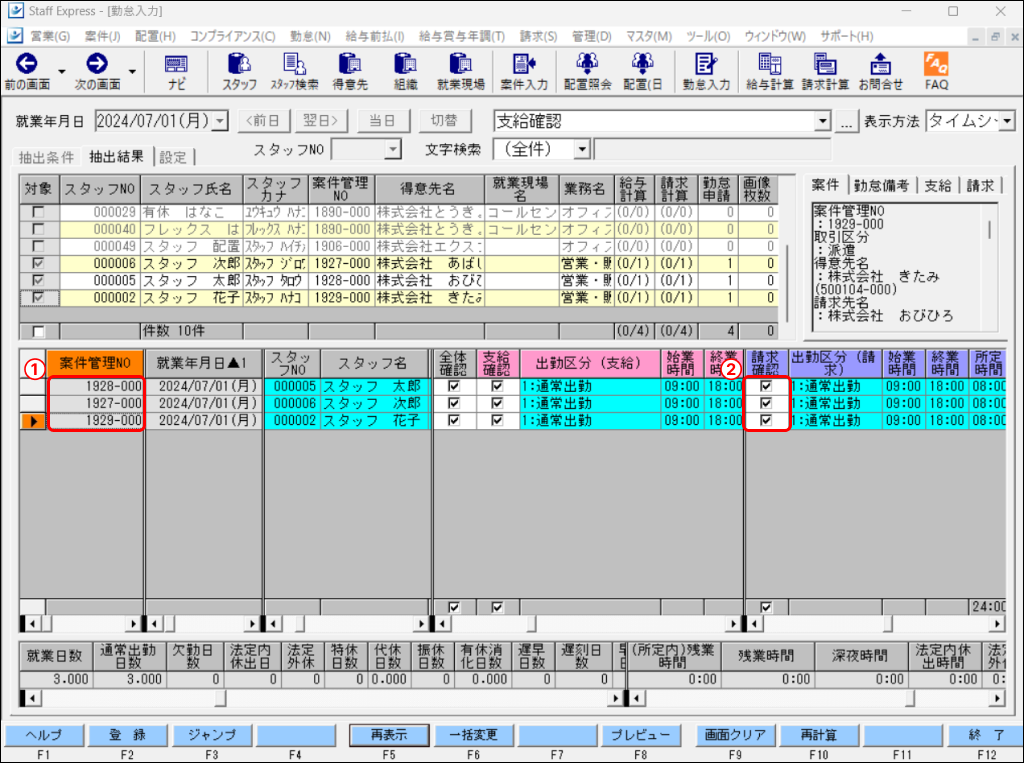Click the 終了 F12 button
Image resolution: width=1024 pixels, height=763 pixels.
[x=986, y=735]
